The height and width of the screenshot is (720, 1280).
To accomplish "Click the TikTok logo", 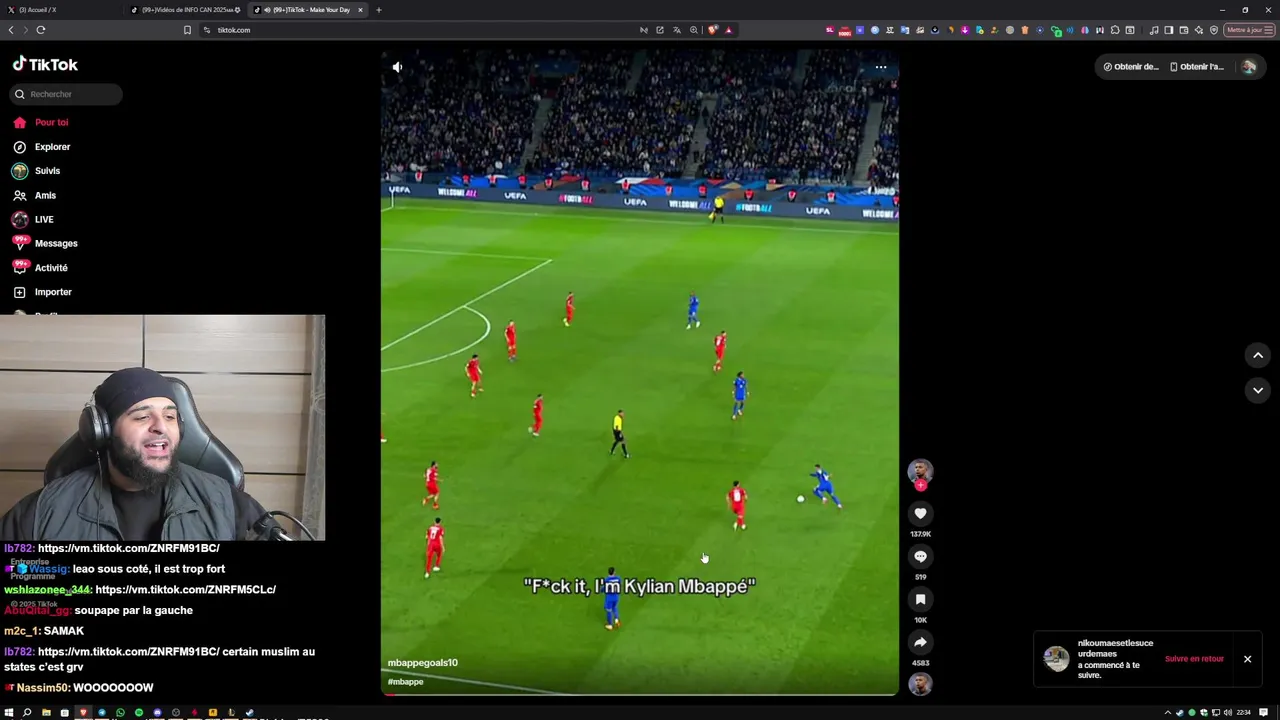I will coord(45,64).
